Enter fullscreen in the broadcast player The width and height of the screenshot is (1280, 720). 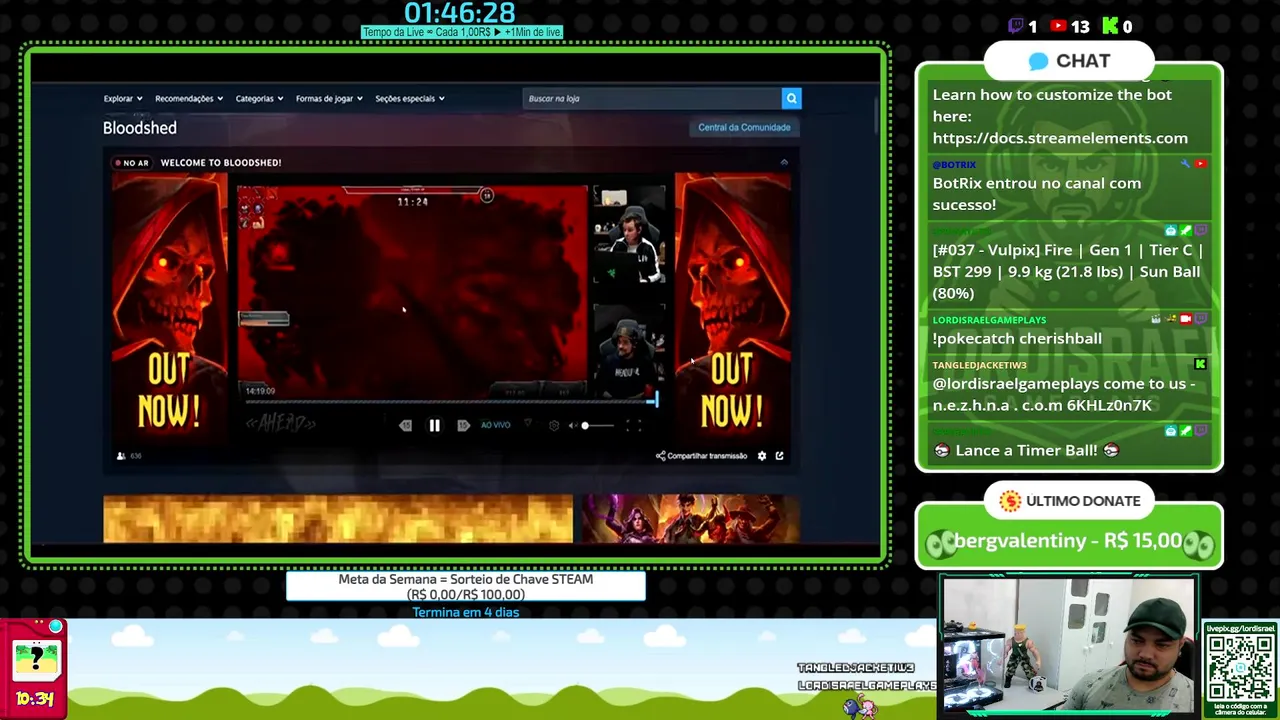click(x=633, y=426)
